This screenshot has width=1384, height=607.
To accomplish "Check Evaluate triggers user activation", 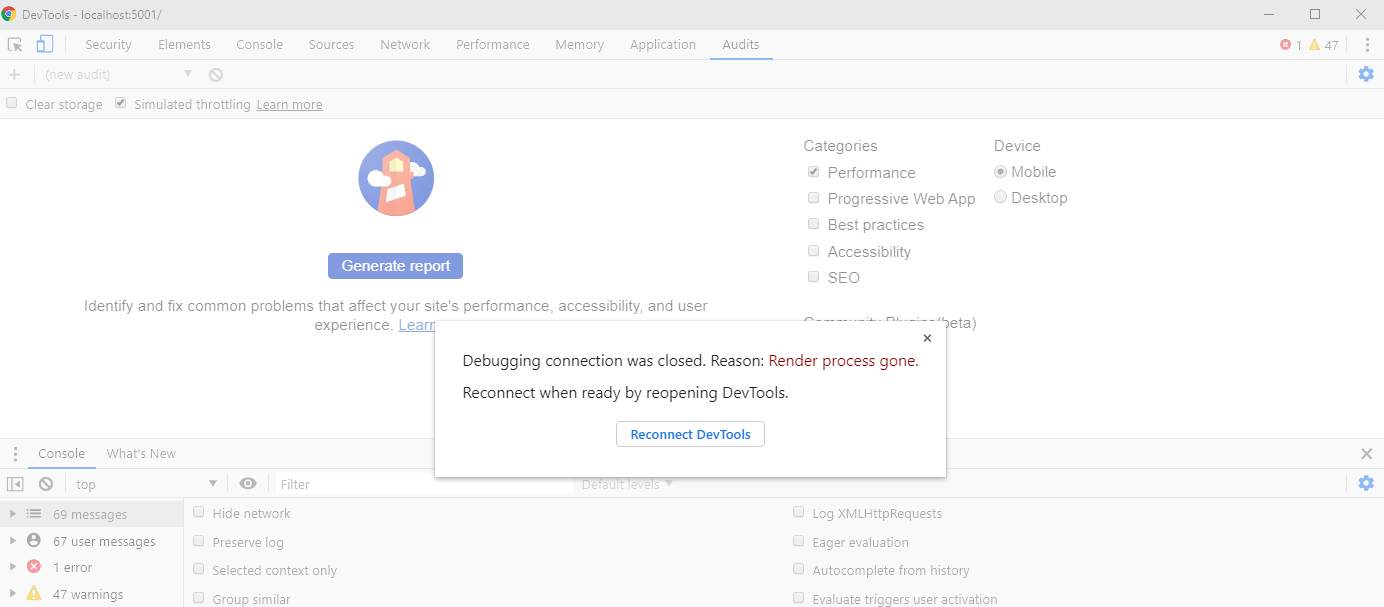I will coord(799,598).
